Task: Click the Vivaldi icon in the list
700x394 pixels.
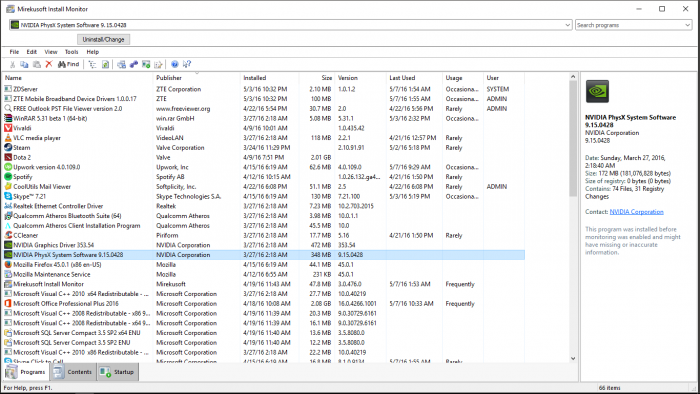Action: 8,128
